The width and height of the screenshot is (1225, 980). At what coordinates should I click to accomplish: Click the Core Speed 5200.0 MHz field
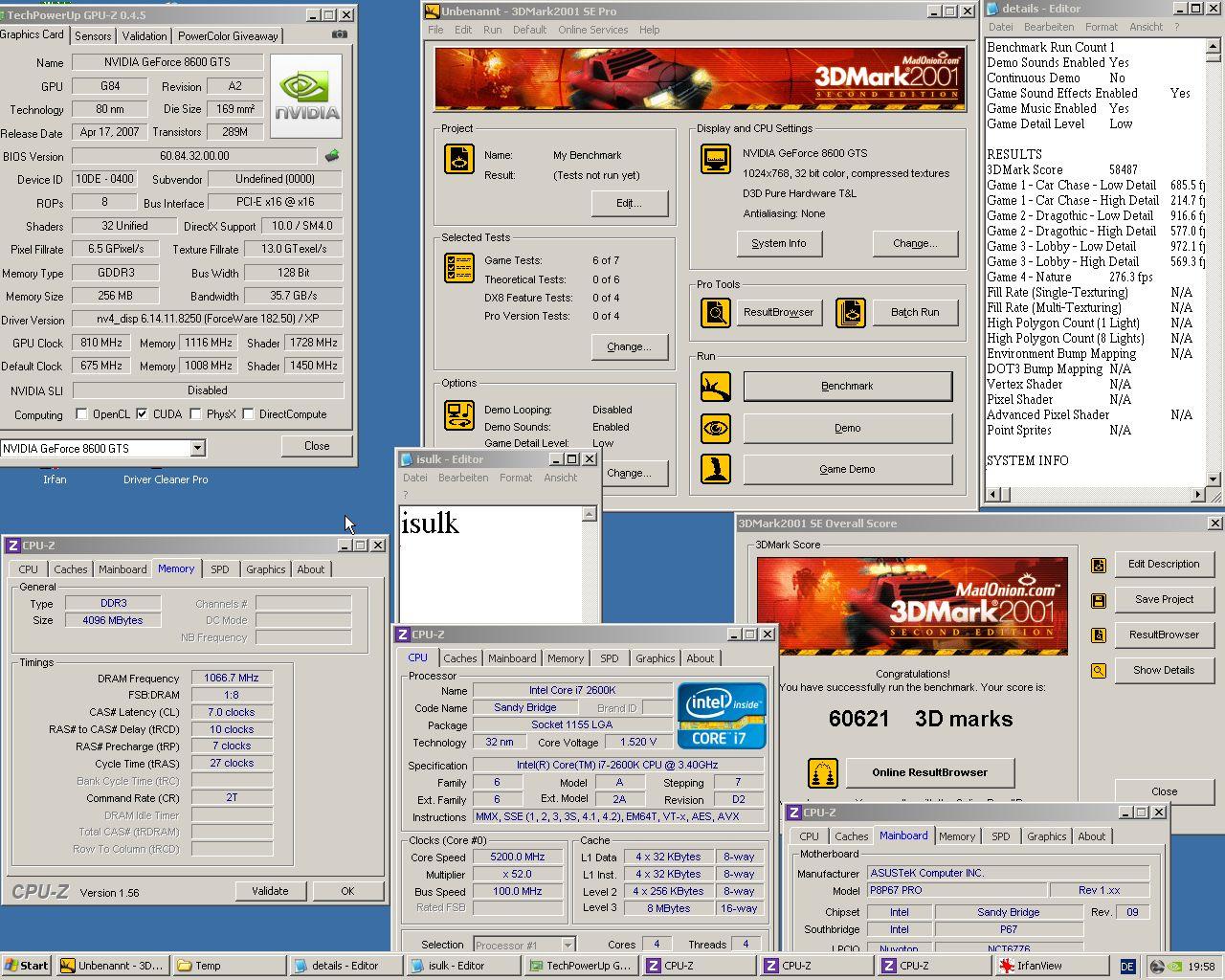coord(518,857)
